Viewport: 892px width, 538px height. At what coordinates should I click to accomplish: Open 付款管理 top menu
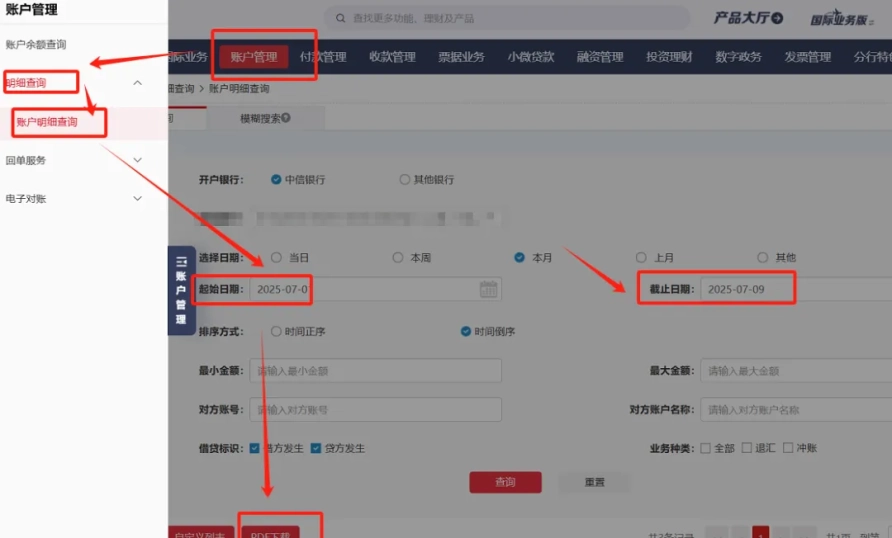click(x=323, y=57)
